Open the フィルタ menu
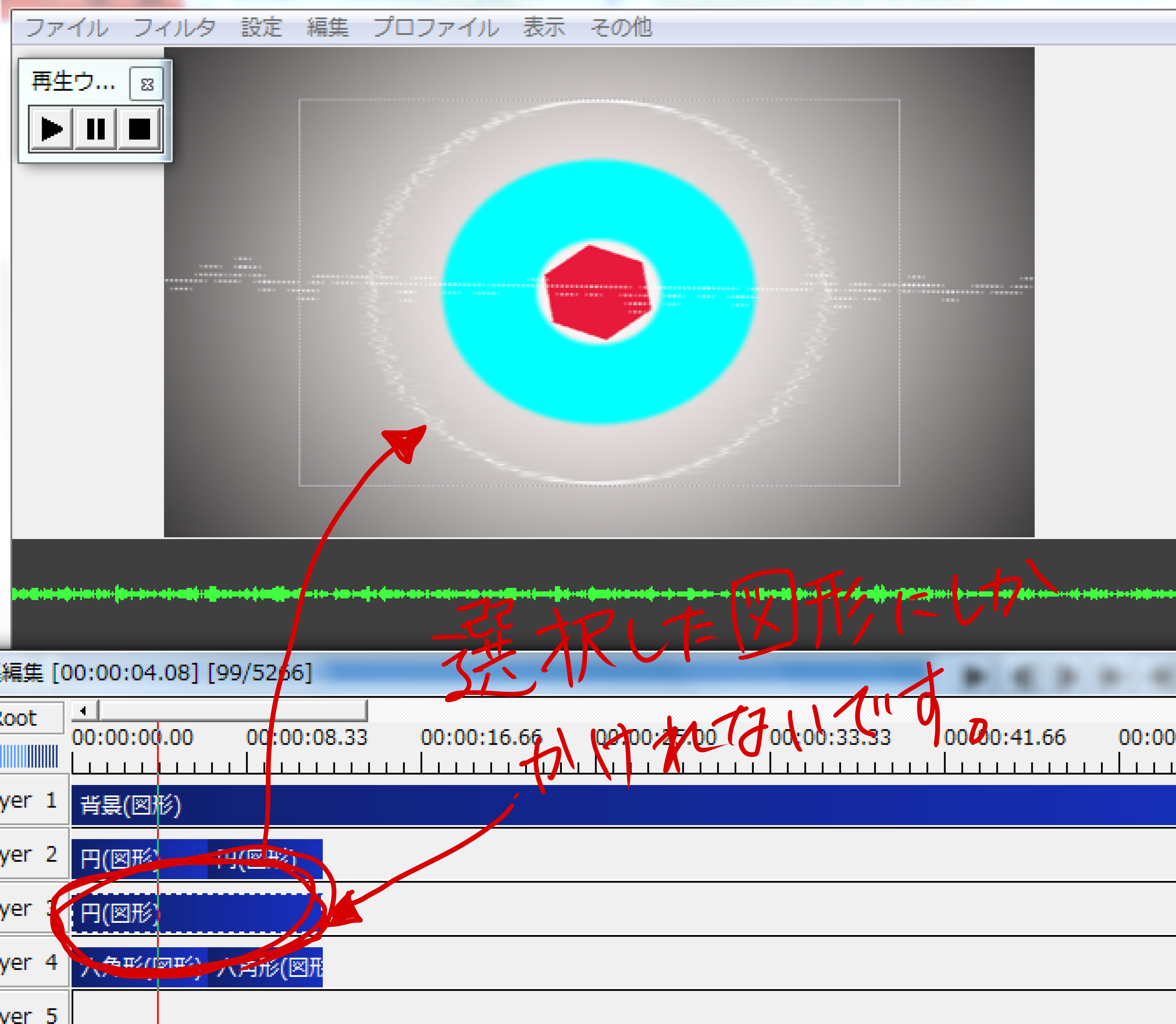1176x1024 pixels. click(x=174, y=27)
